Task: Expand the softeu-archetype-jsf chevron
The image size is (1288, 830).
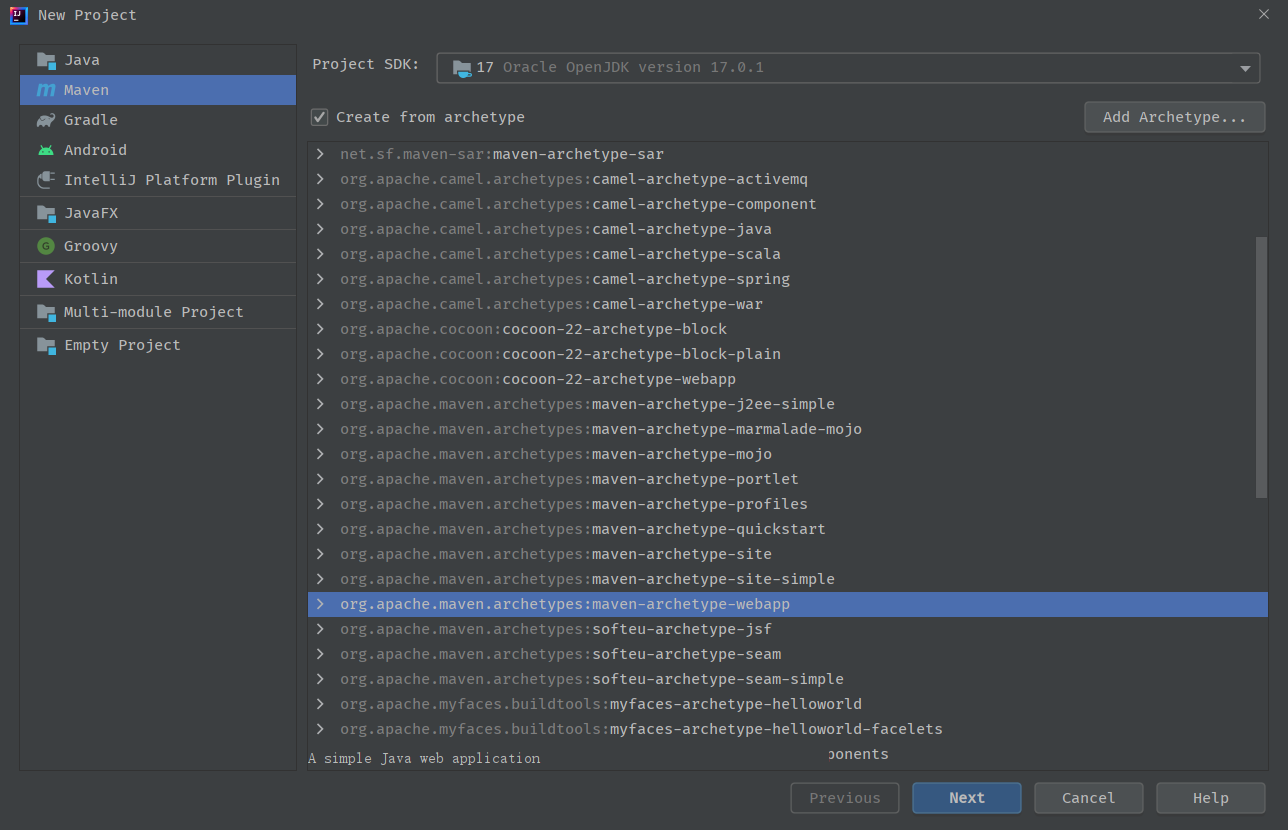Action: pos(320,629)
